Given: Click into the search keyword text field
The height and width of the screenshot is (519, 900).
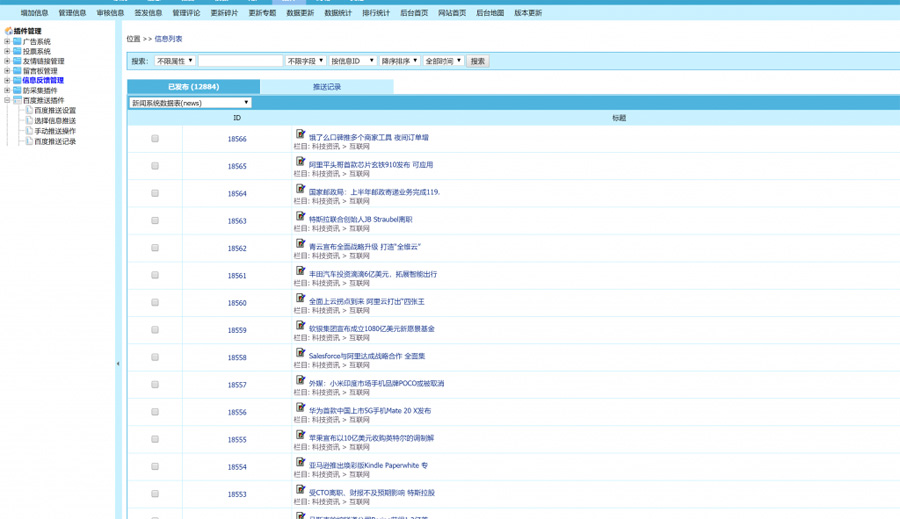Looking at the screenshot, I should (240, 61).
